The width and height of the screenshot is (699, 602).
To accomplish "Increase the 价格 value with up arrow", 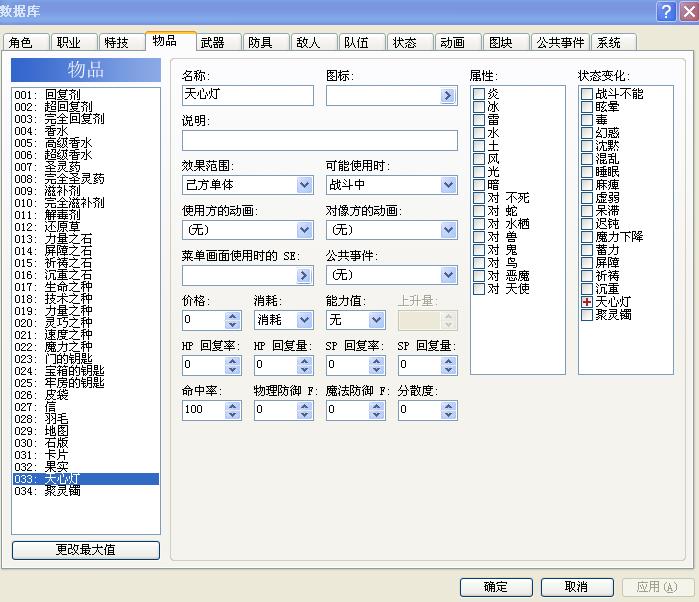I will coord(232,316).
